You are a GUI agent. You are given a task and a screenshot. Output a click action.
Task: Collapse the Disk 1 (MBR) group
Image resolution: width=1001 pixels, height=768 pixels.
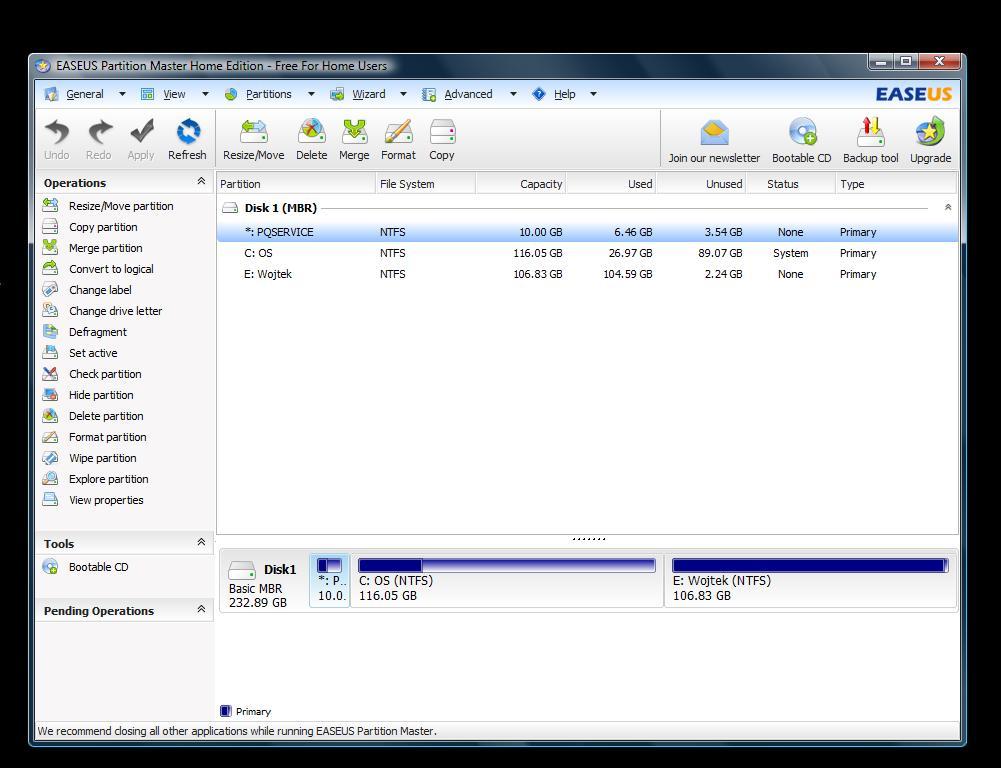pos(948,207)
